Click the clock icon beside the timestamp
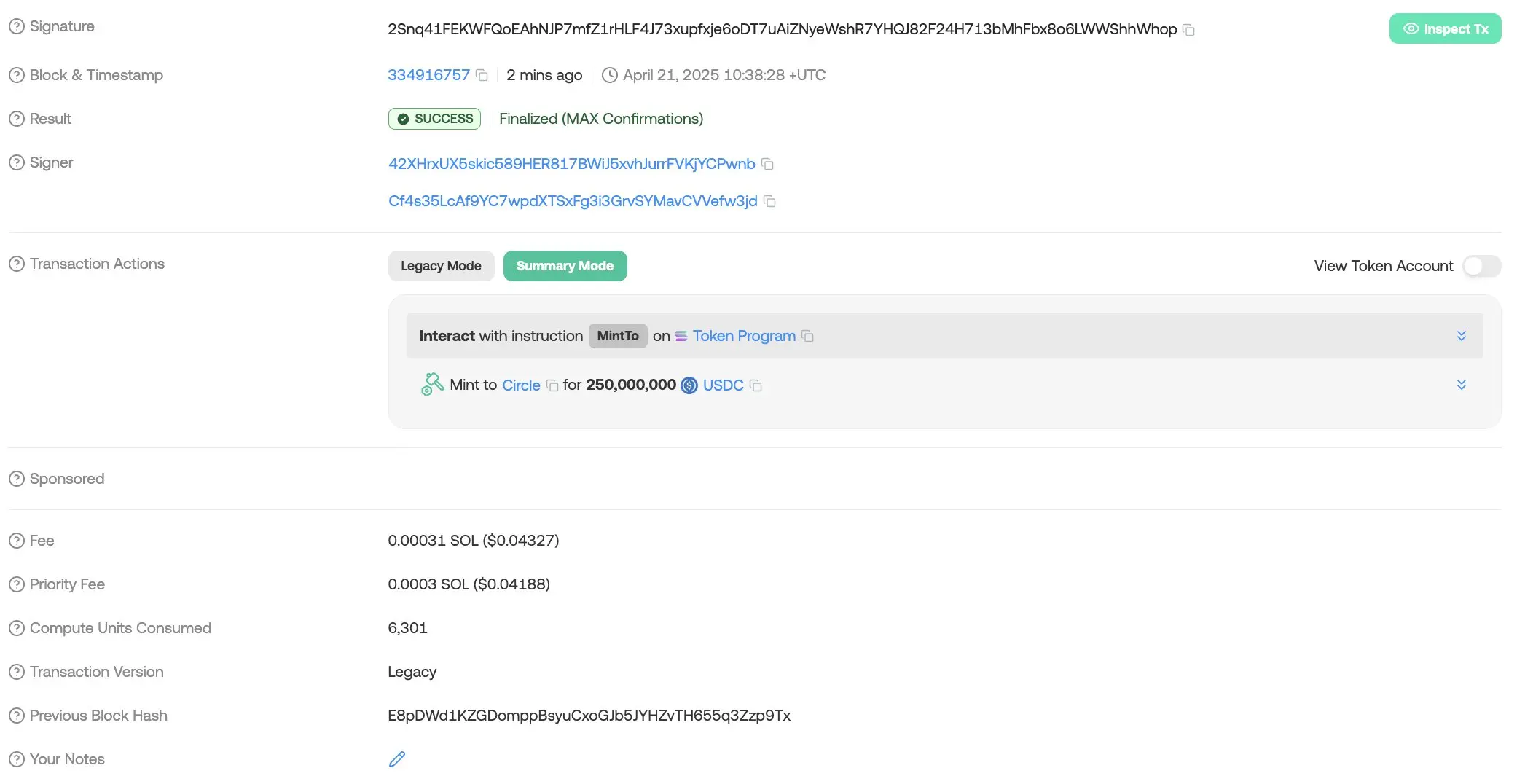Screen dimensions: 1517x784 click(x=609, y=75)
